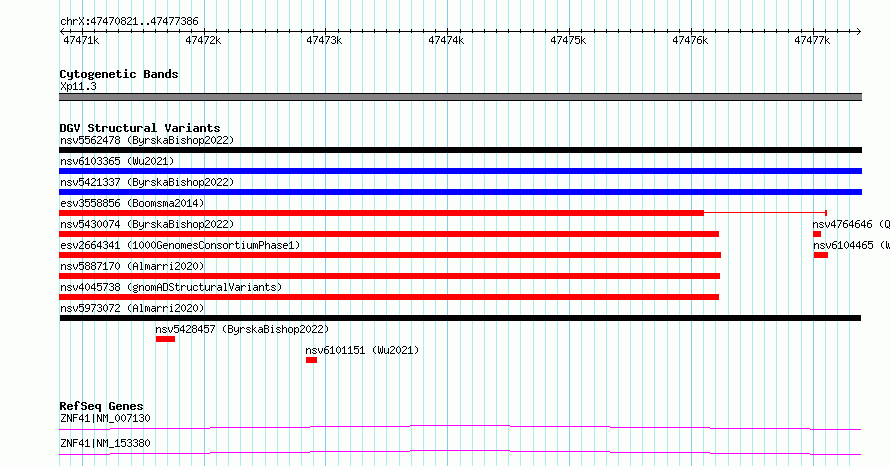Click the ruler's left arrowhead

[62, 32]
